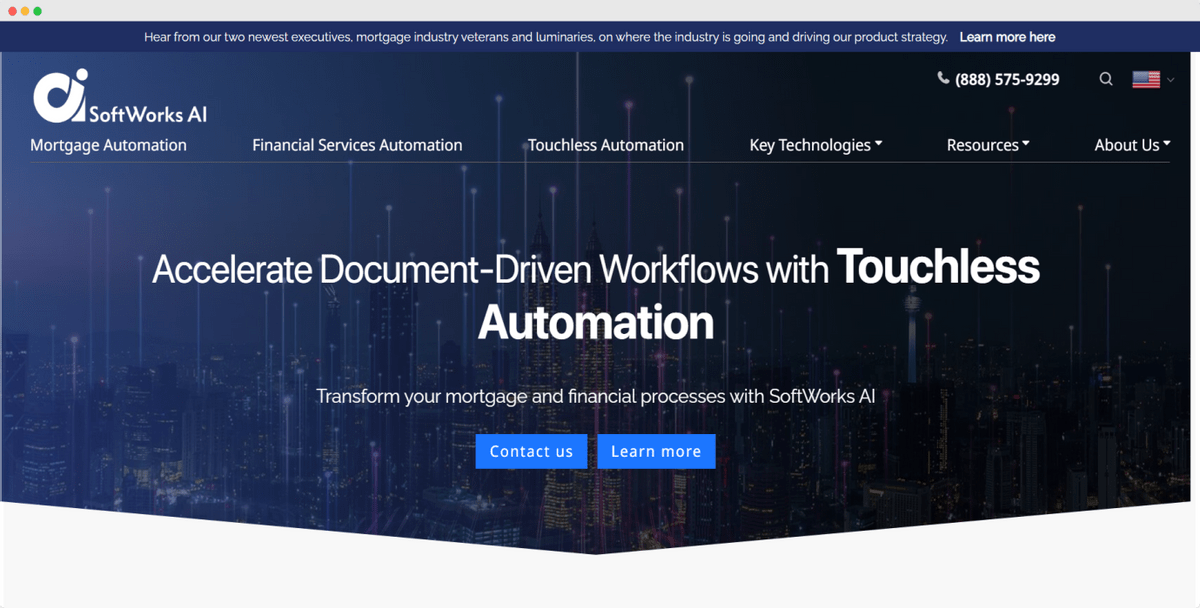Viewport: 1200px width, 608px height.
Task: Click the yellow minimize window button
Action: click(x=25, y=11)
